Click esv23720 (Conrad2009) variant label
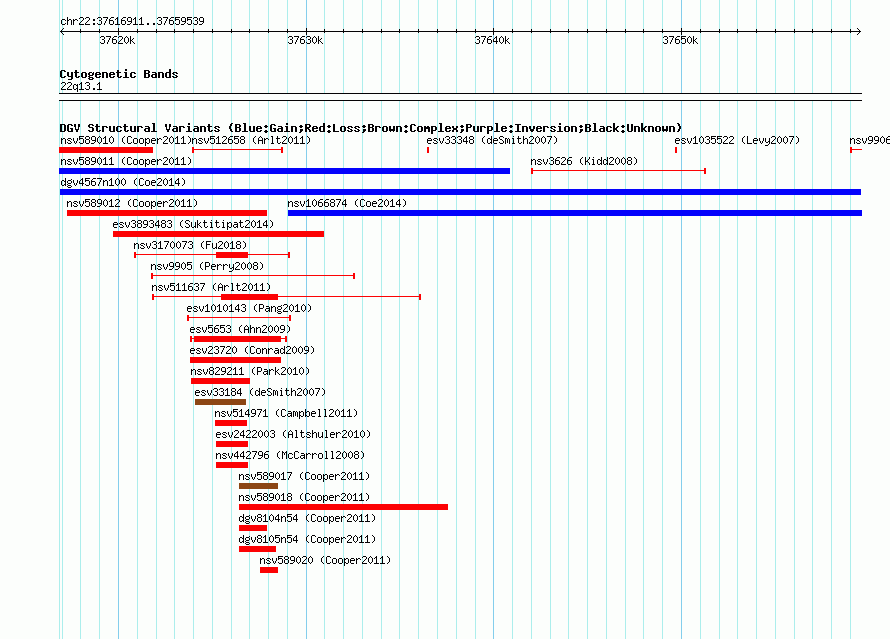Screen dimensions: 890x639 tap(252, 350)
